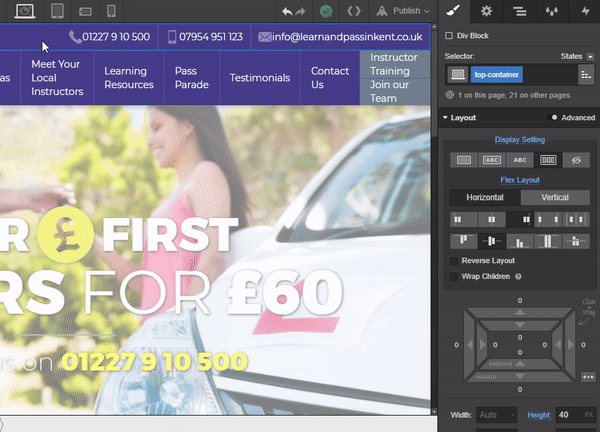Enable Reverse Layout checkbox

(454, 261)
